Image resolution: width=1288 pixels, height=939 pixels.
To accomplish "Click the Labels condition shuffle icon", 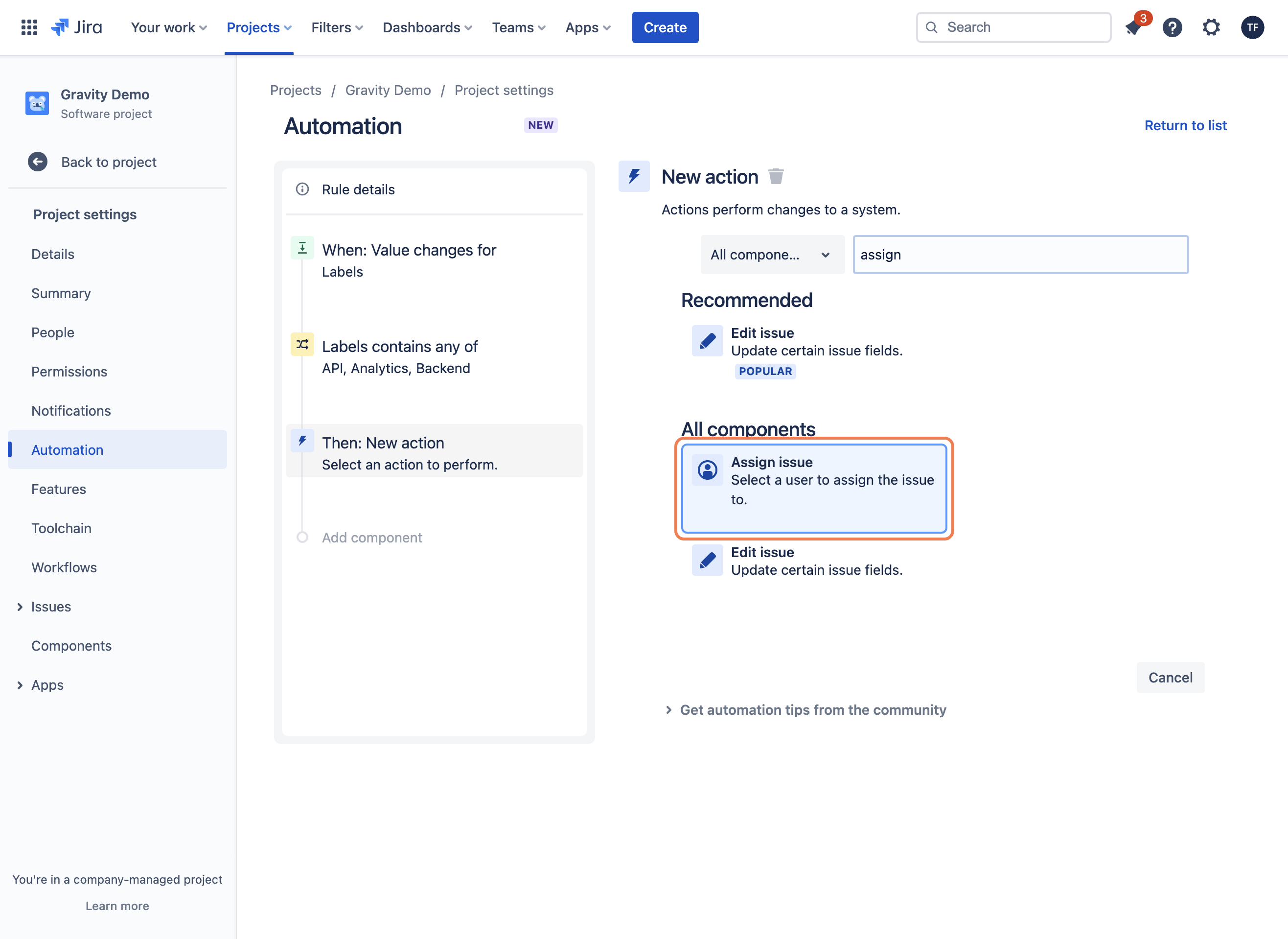I will (302, 345).
